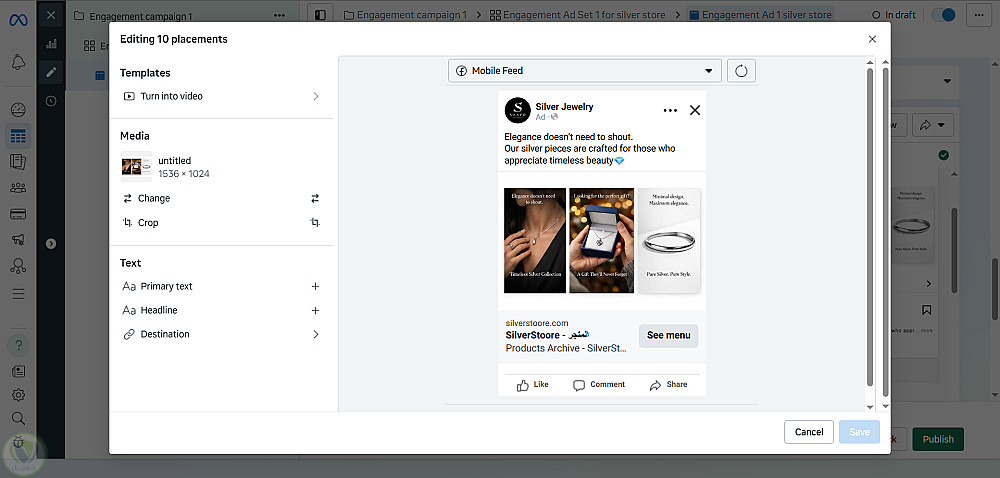The image size is (1000, 478).
Task: Click the dialog outer scrollbar
Action: (x=885, y=231)
